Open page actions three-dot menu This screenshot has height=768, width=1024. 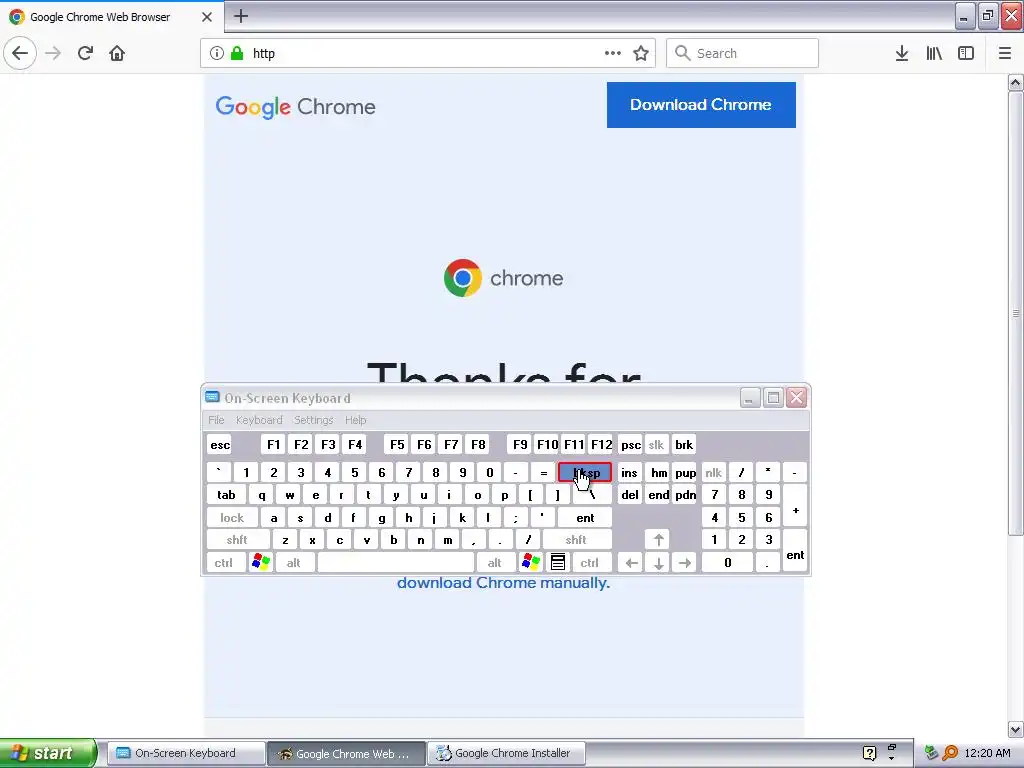pos(613,53)
